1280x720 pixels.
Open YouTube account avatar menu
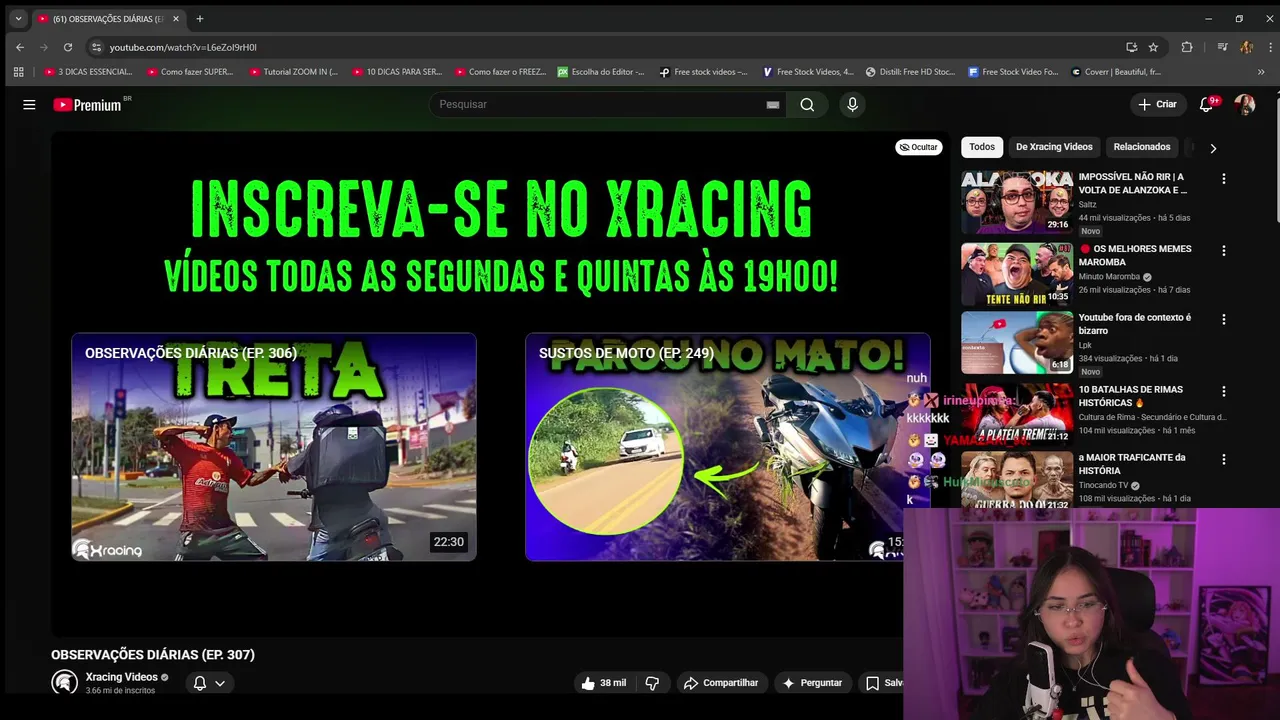tap(1244, 104)
